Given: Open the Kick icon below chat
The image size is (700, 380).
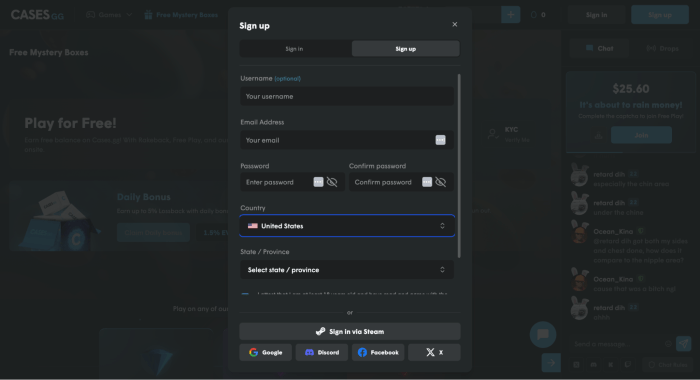Looking at the screenshot, I should (x=610, y=365).
